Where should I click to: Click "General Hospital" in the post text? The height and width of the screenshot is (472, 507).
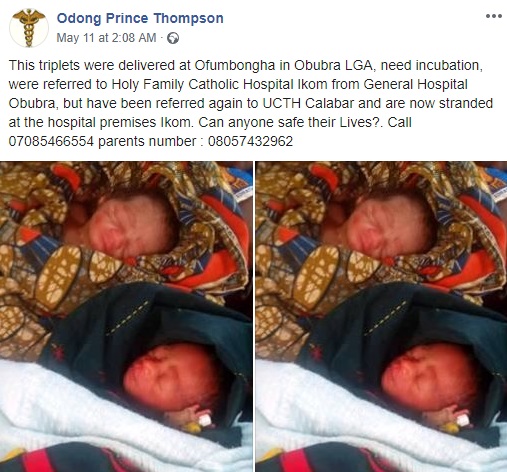[x=415, y=84]
